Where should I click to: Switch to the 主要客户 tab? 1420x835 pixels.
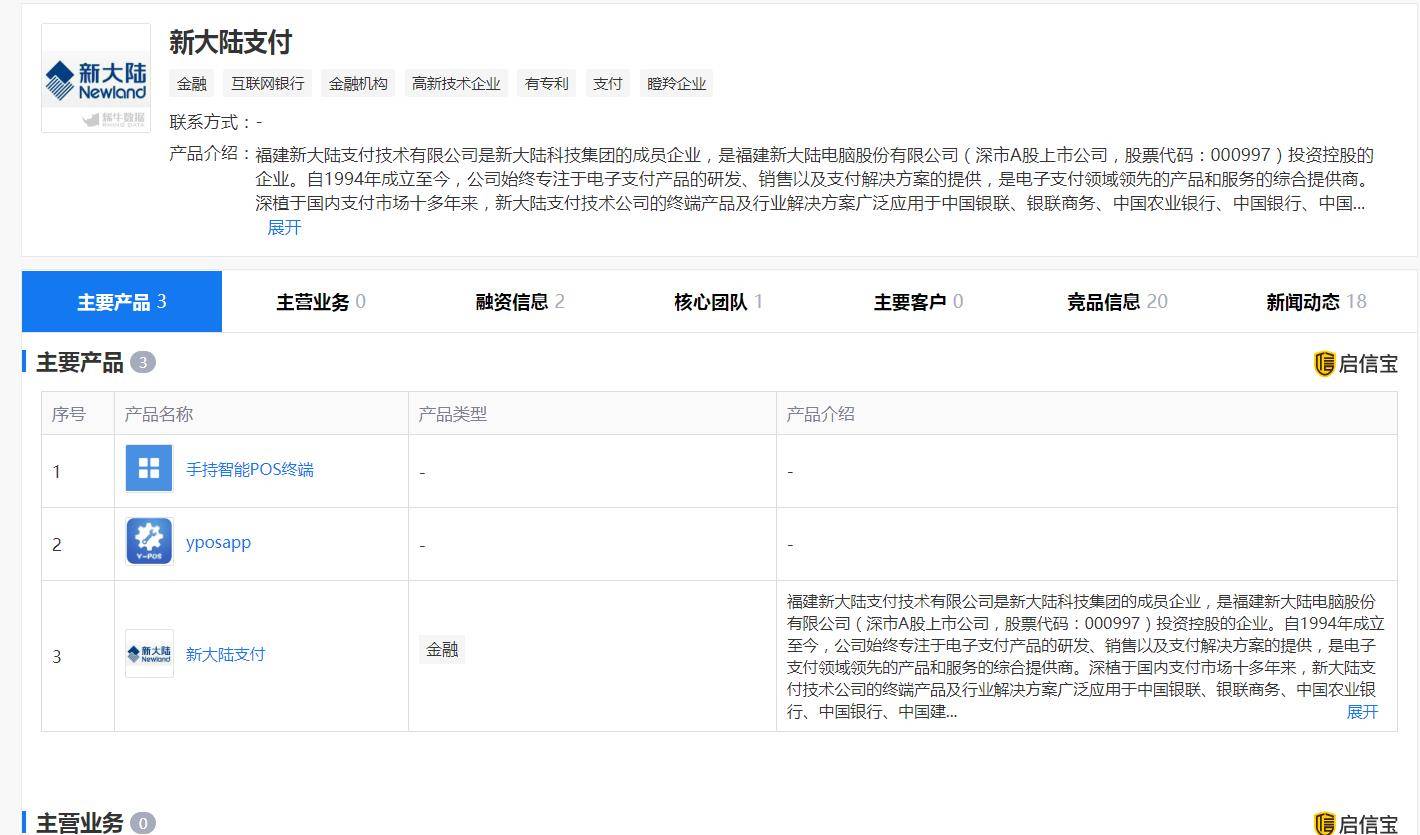pos(918,301)
